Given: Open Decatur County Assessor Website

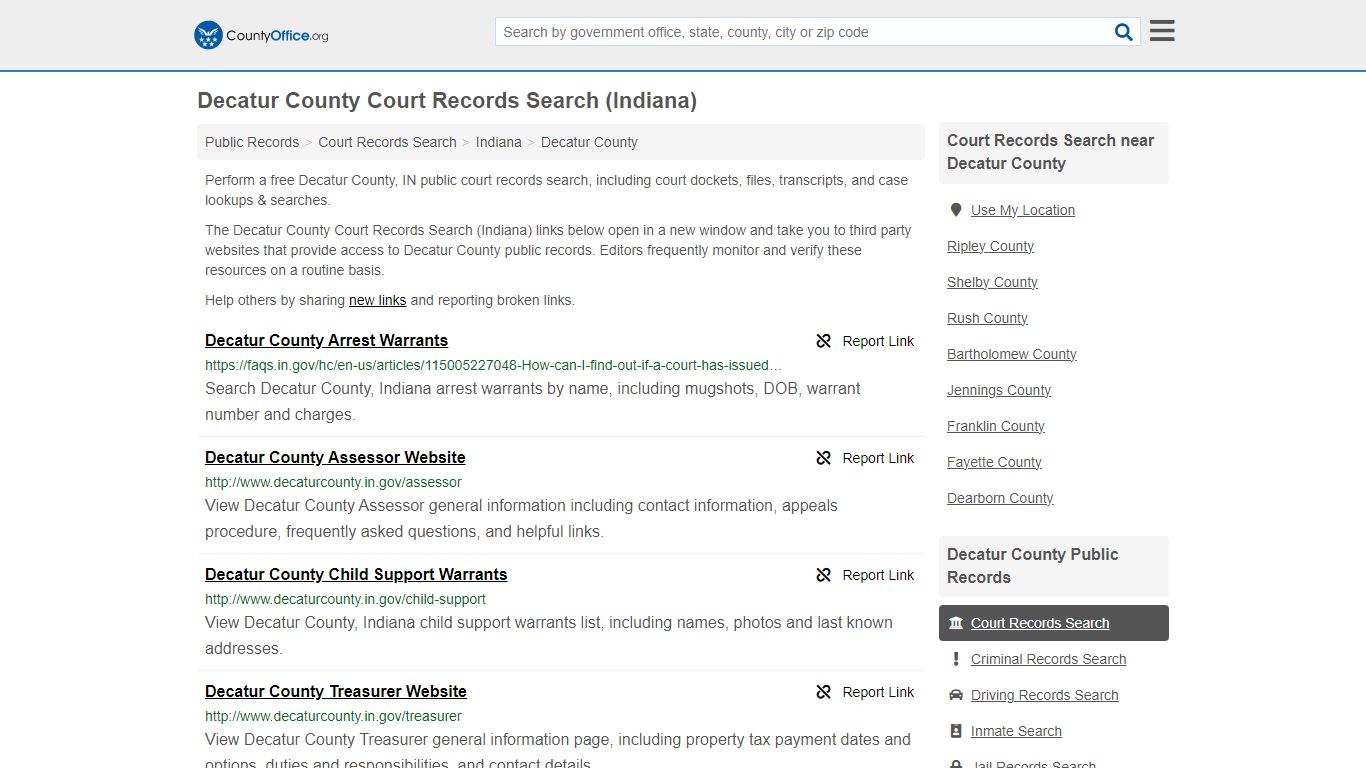Looking at the screenshot, I should (335, 457).
